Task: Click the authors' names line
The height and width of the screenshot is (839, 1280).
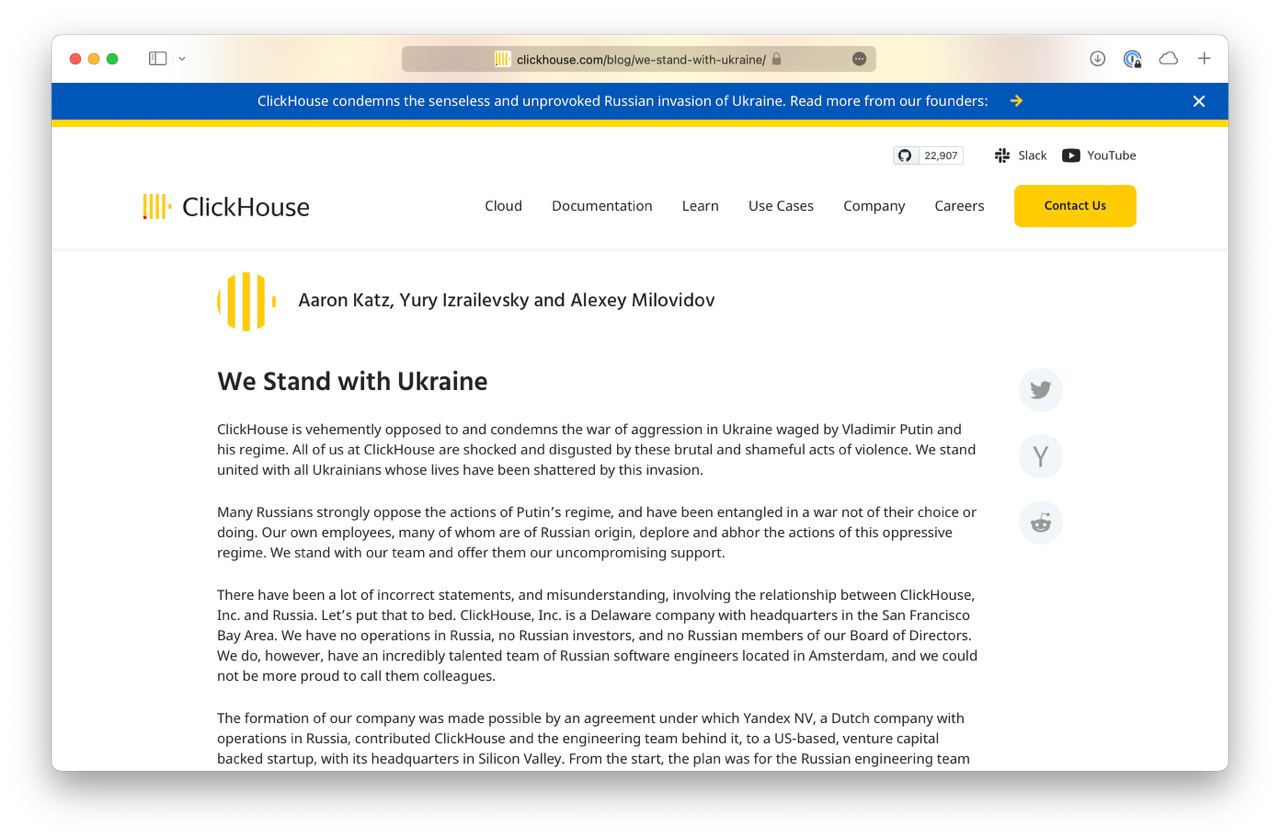Action: tap(506, 300)
